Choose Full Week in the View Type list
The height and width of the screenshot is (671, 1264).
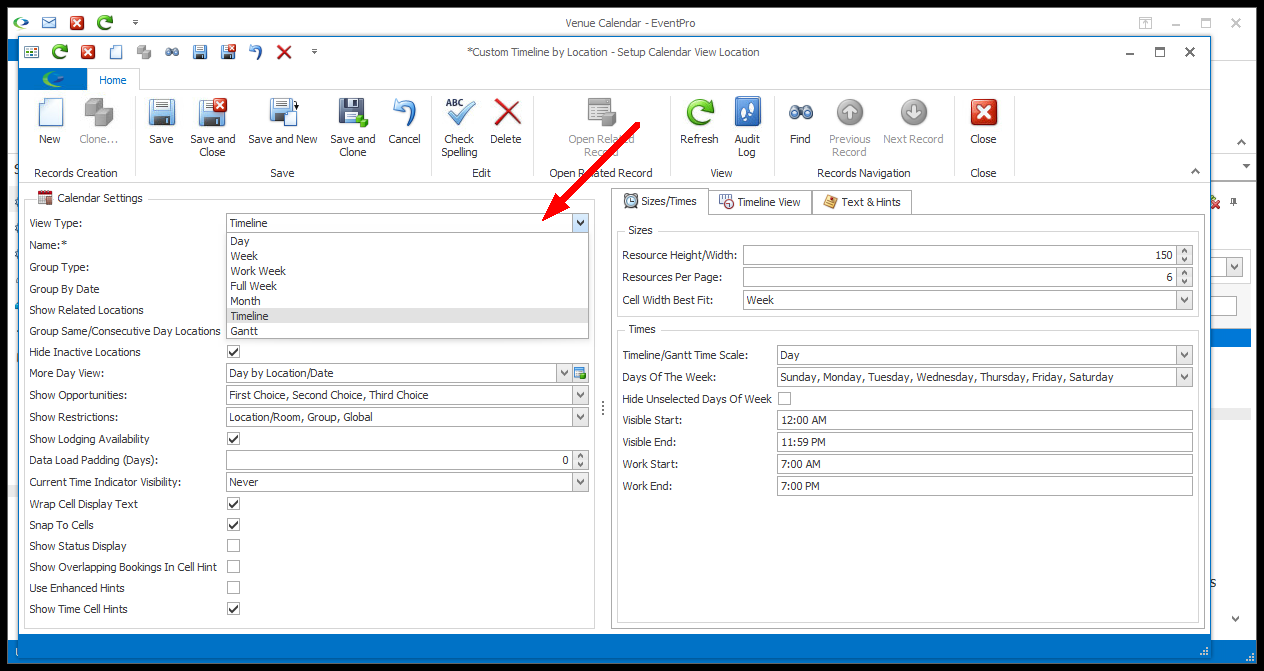pos(407,286)
